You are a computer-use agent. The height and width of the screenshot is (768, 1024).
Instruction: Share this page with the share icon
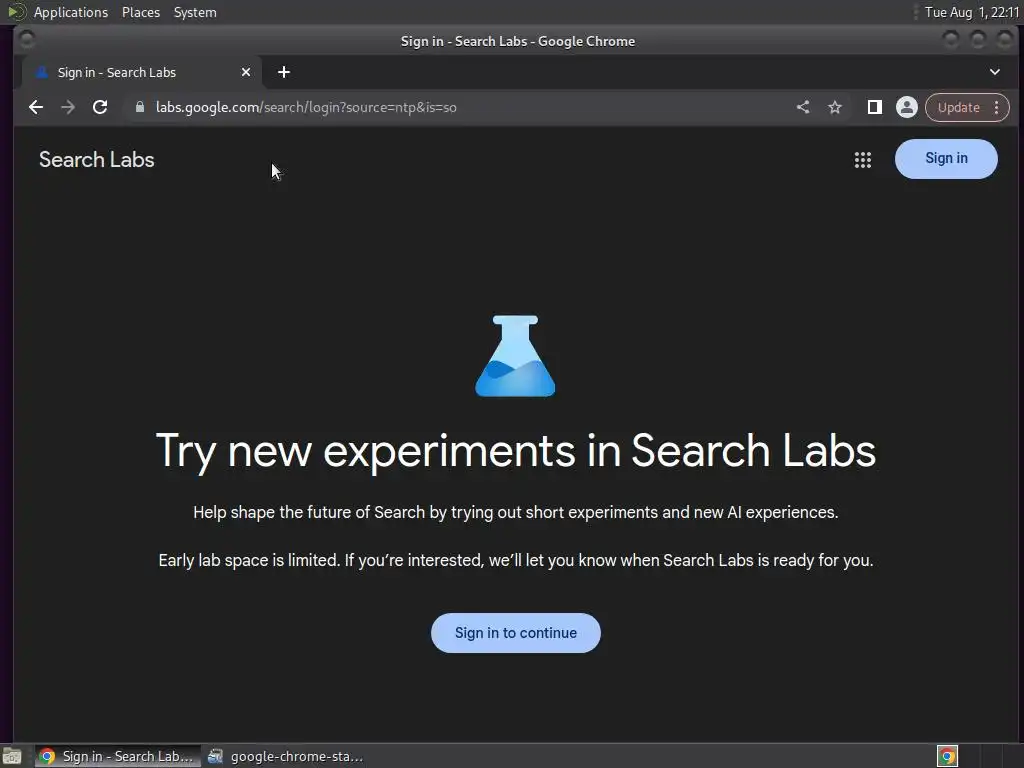[x=803, y=107]
